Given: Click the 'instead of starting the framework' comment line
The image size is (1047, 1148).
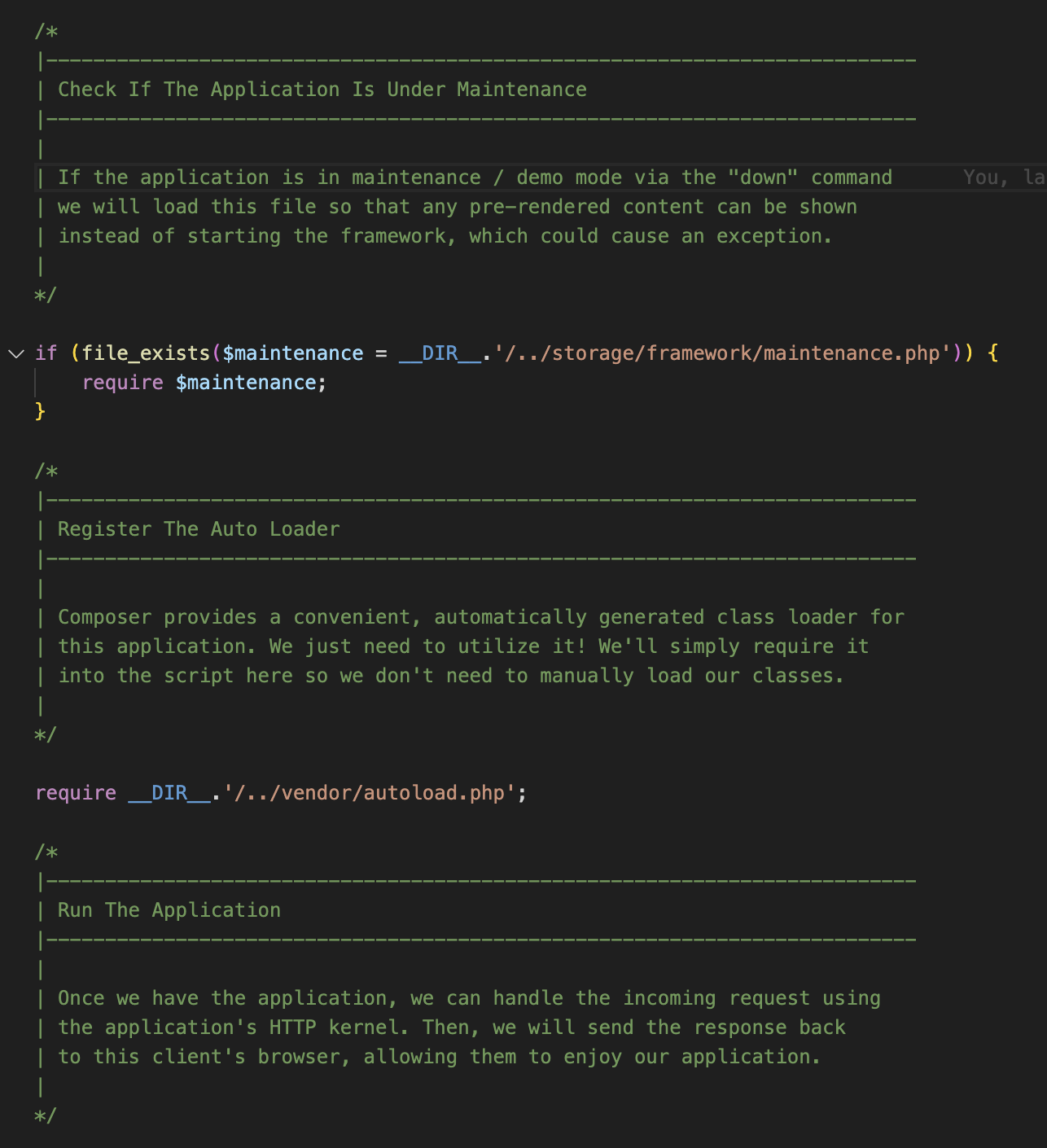Looking at the screenshot, I should point(445,236).
